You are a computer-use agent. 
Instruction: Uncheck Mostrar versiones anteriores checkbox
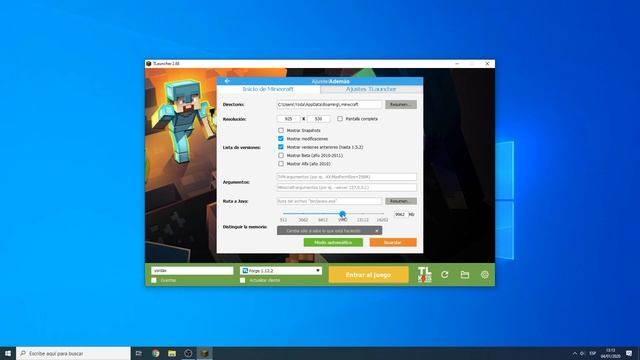281,147
